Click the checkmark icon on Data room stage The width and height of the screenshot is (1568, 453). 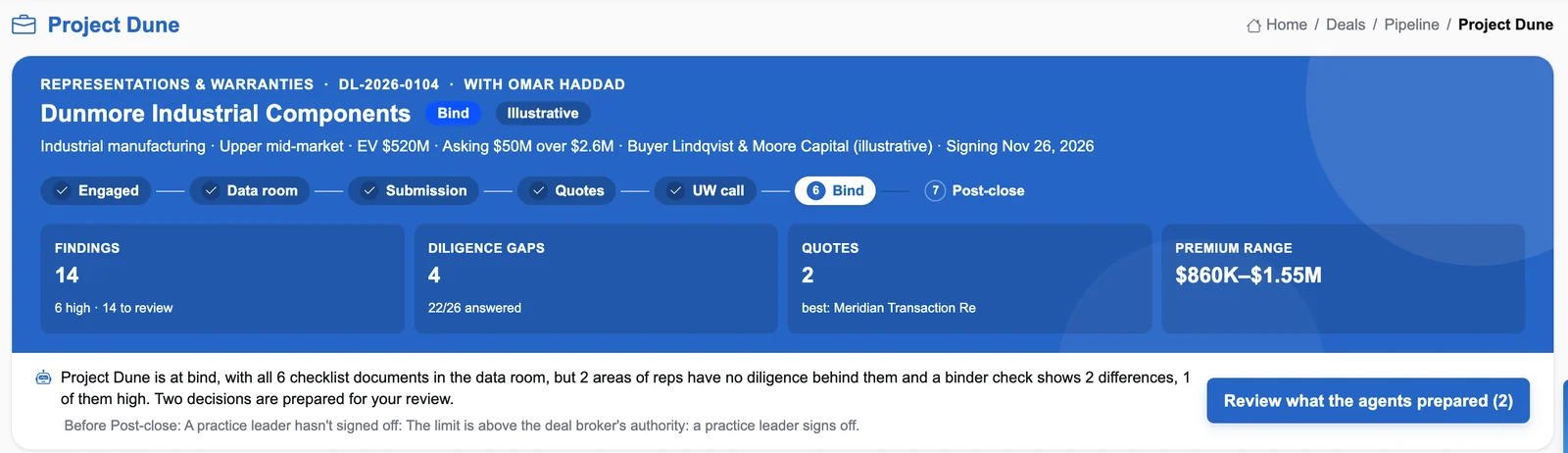click(211, 191)
